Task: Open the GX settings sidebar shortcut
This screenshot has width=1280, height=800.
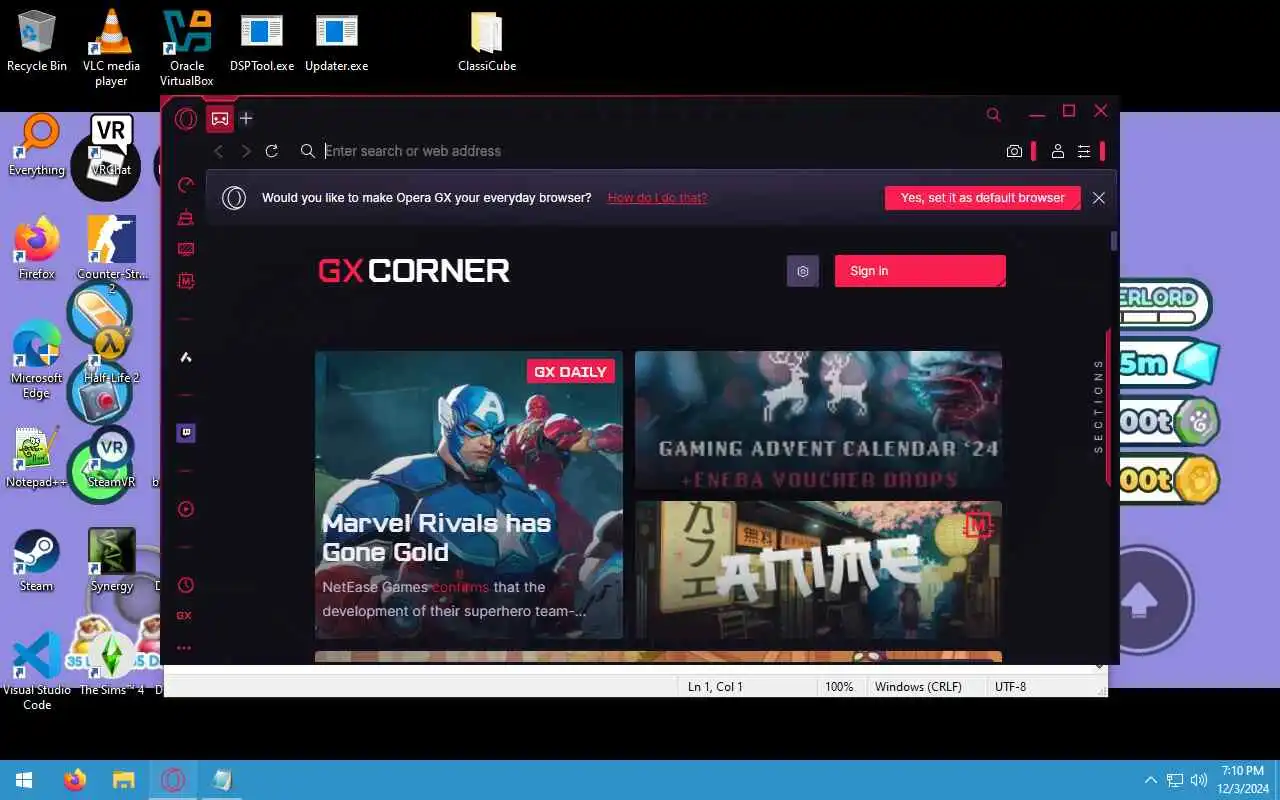Action: click(184, 616)
